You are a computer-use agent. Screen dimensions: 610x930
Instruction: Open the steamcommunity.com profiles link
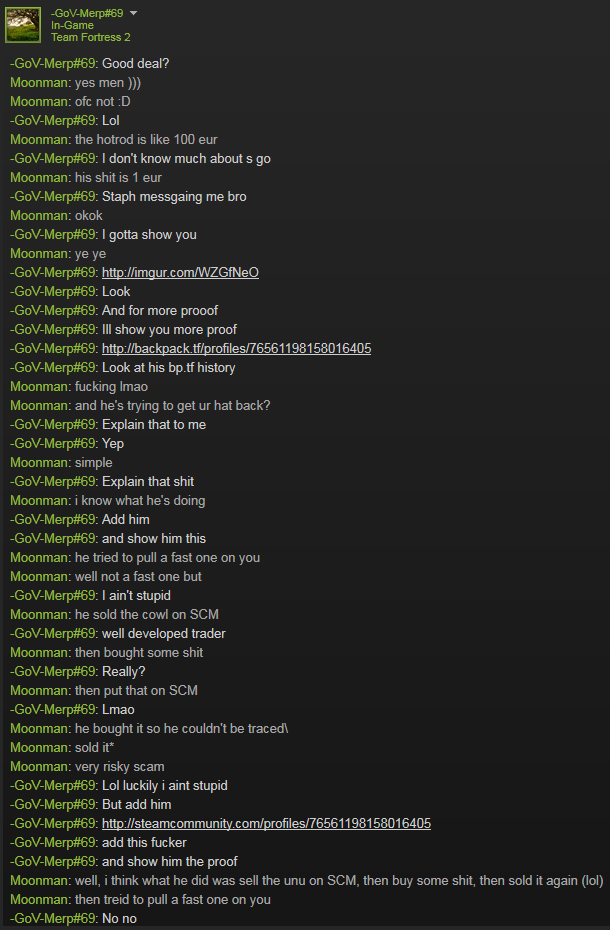(x=266, y=823)
